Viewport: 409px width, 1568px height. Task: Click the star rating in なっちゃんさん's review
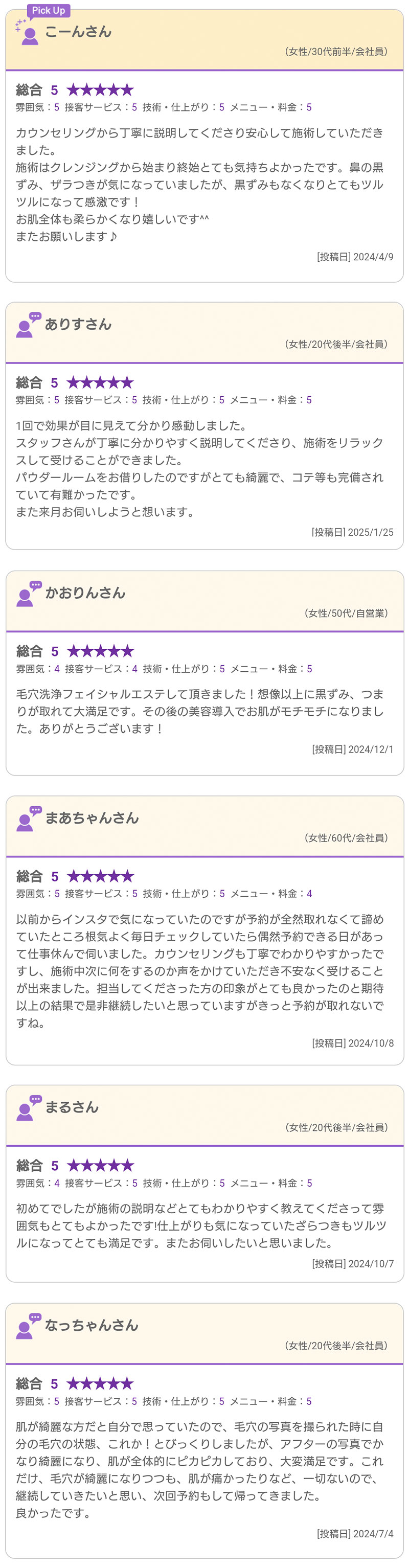[100, 1383]
